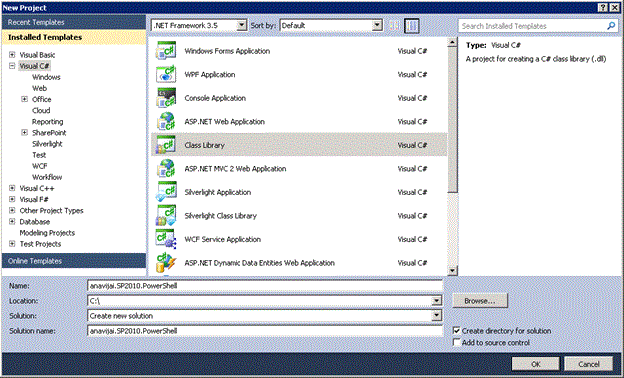Click the WCF Service Application template icon
The height and width of the screenshot is (378, 624).
pos(166,239)
